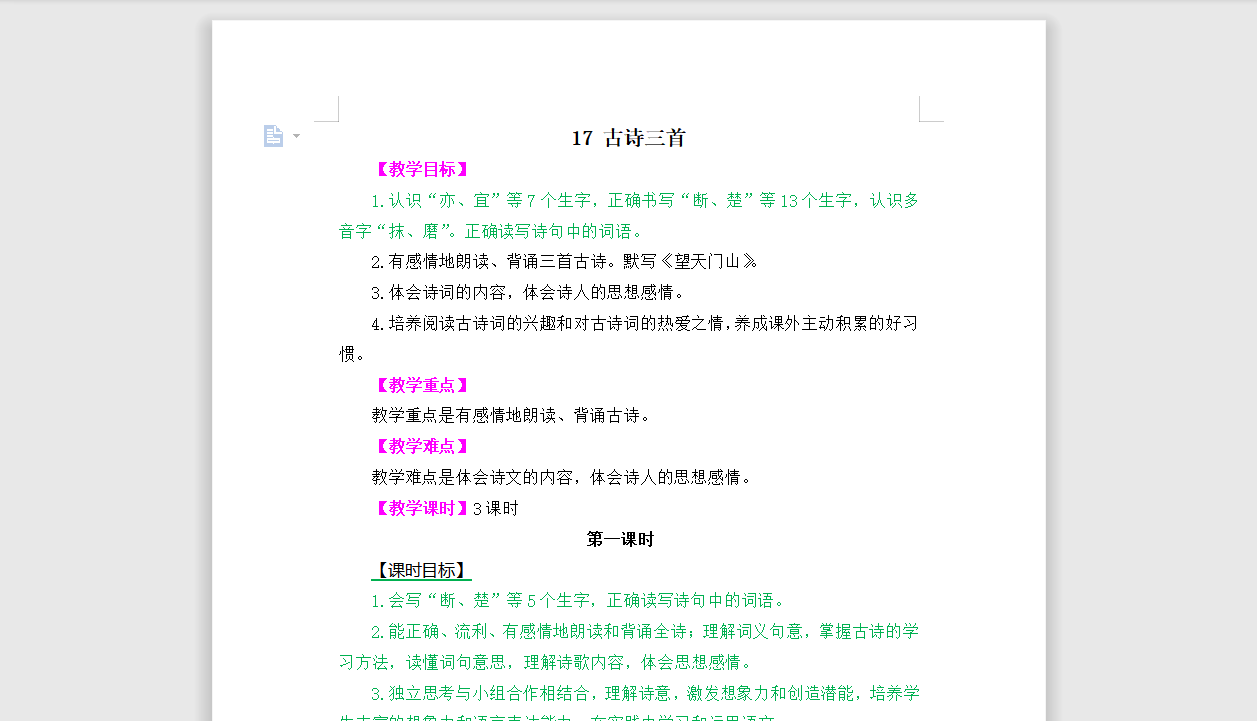This screenshot has height=721, width=1257.
Task: Click the 第一课时 section title
Action: [620, 538]
